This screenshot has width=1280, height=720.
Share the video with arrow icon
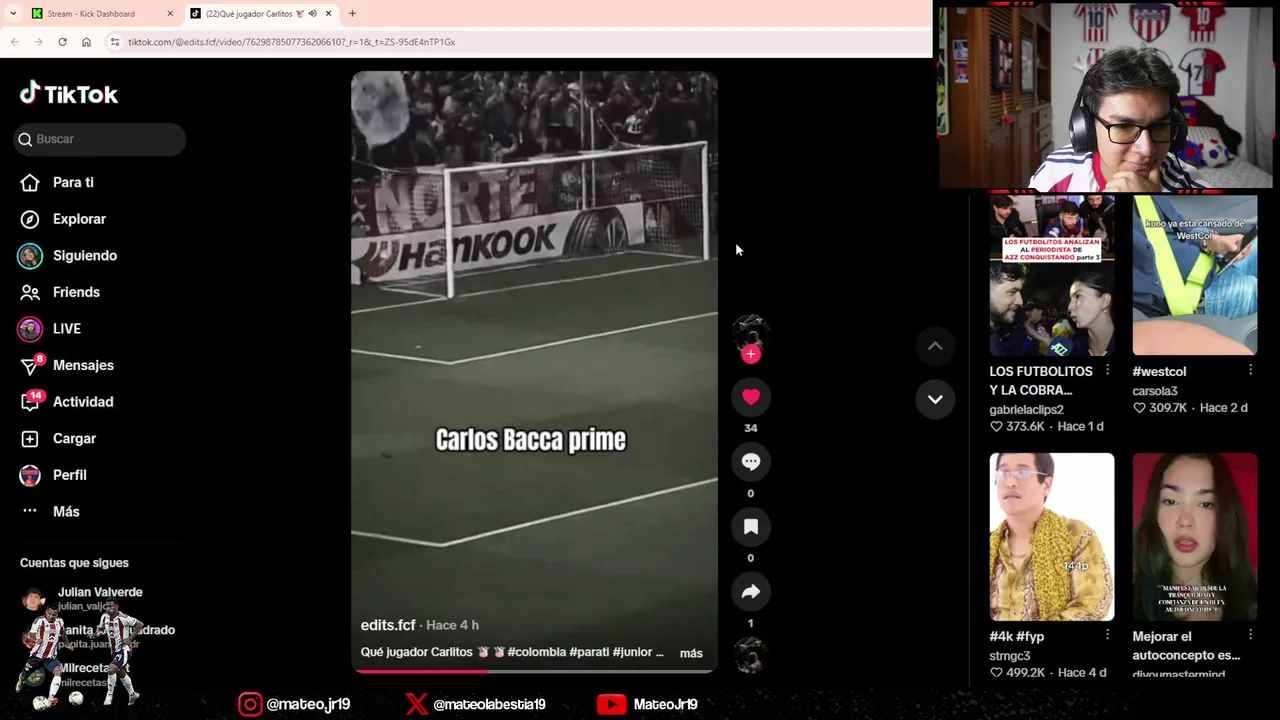coord(751,592)
